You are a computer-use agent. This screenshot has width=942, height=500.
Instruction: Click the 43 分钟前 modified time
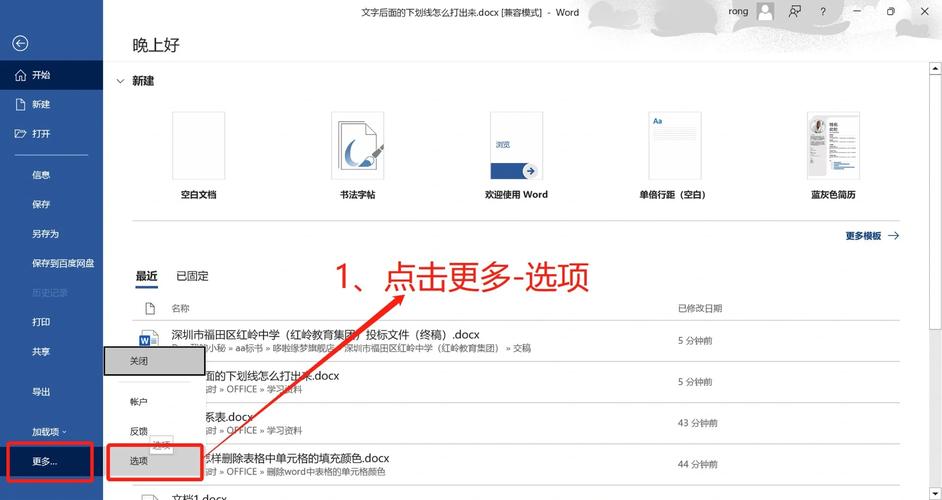pos(697,423)
